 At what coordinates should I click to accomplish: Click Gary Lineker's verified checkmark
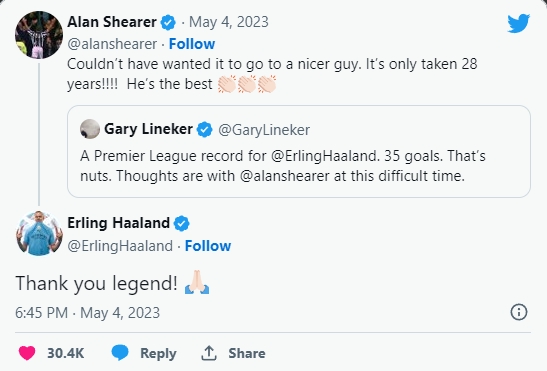204,129
